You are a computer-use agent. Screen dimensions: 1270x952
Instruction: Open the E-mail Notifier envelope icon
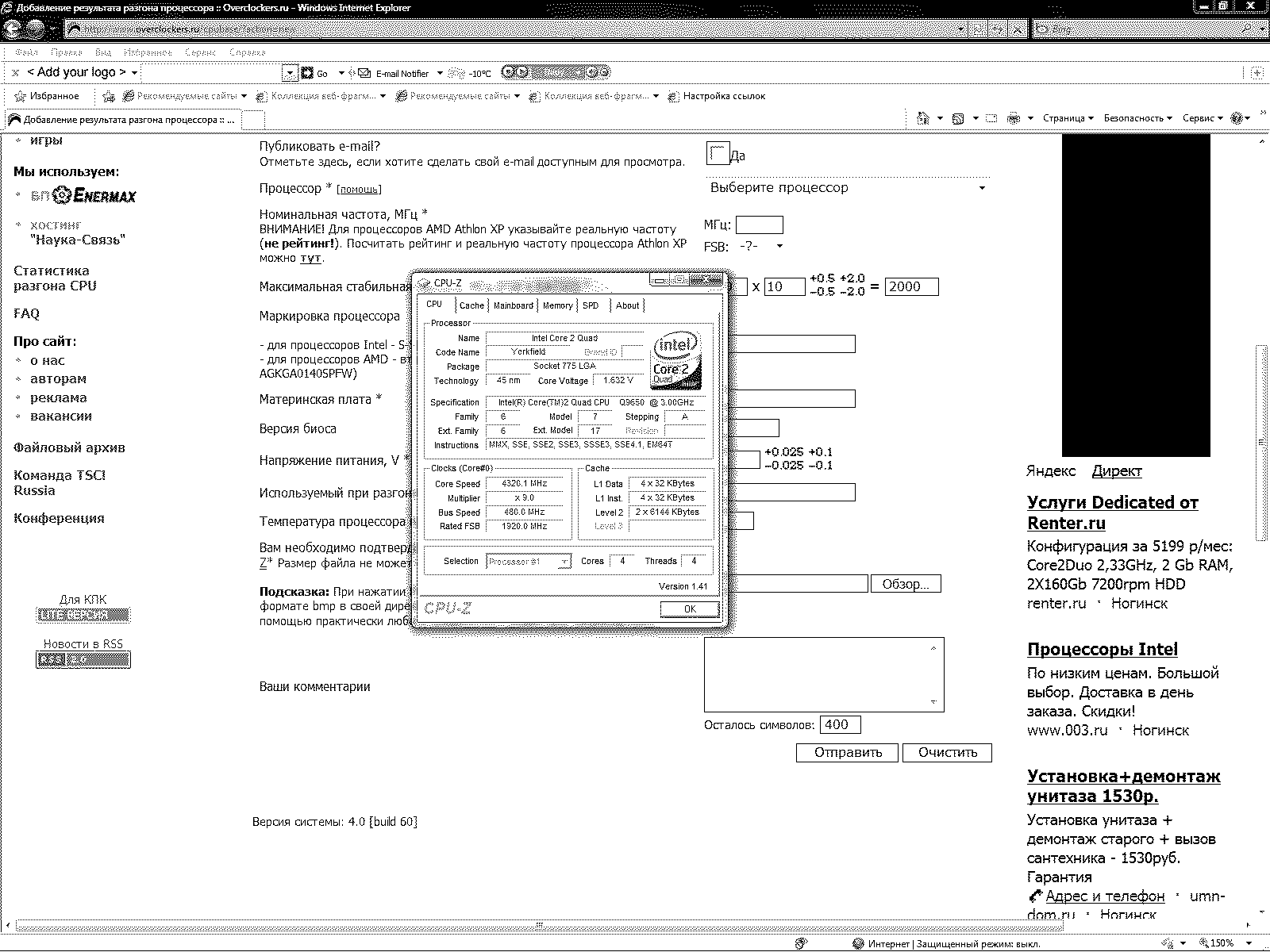(365, 73)
